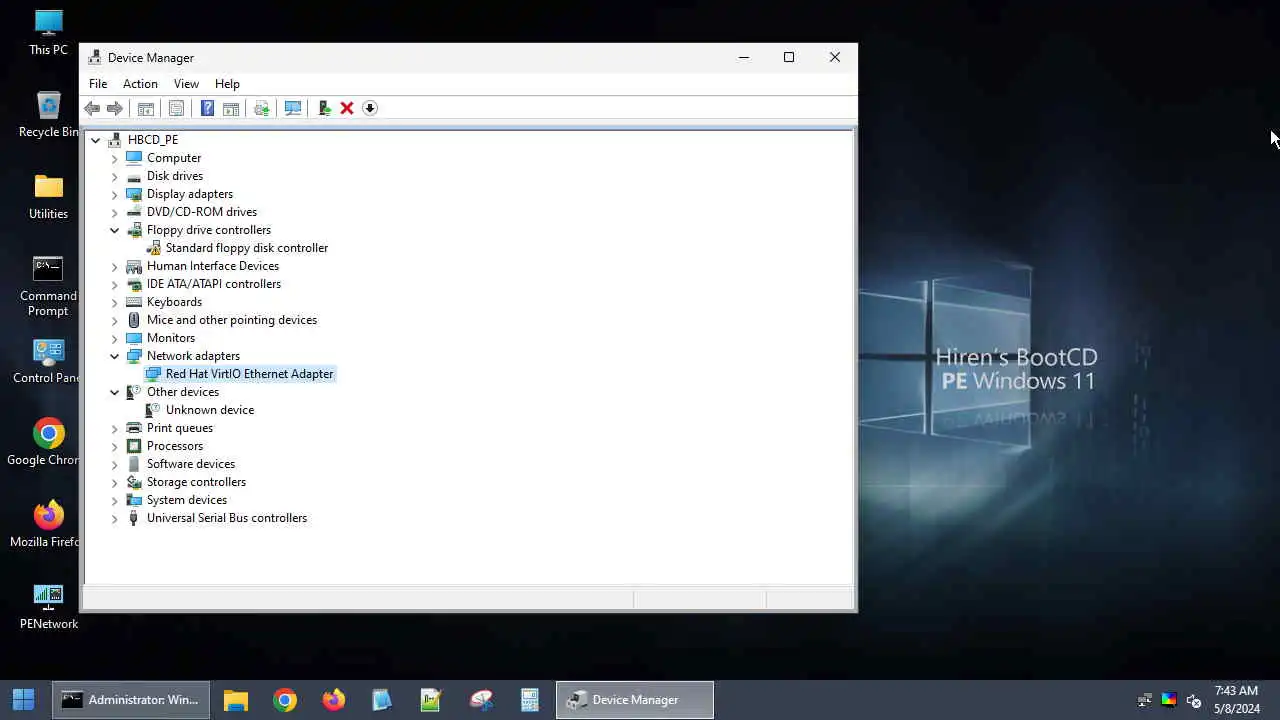Screen dimensions: 1280x720
Task: Select the Unknown device entry
Action: (209, 410)
